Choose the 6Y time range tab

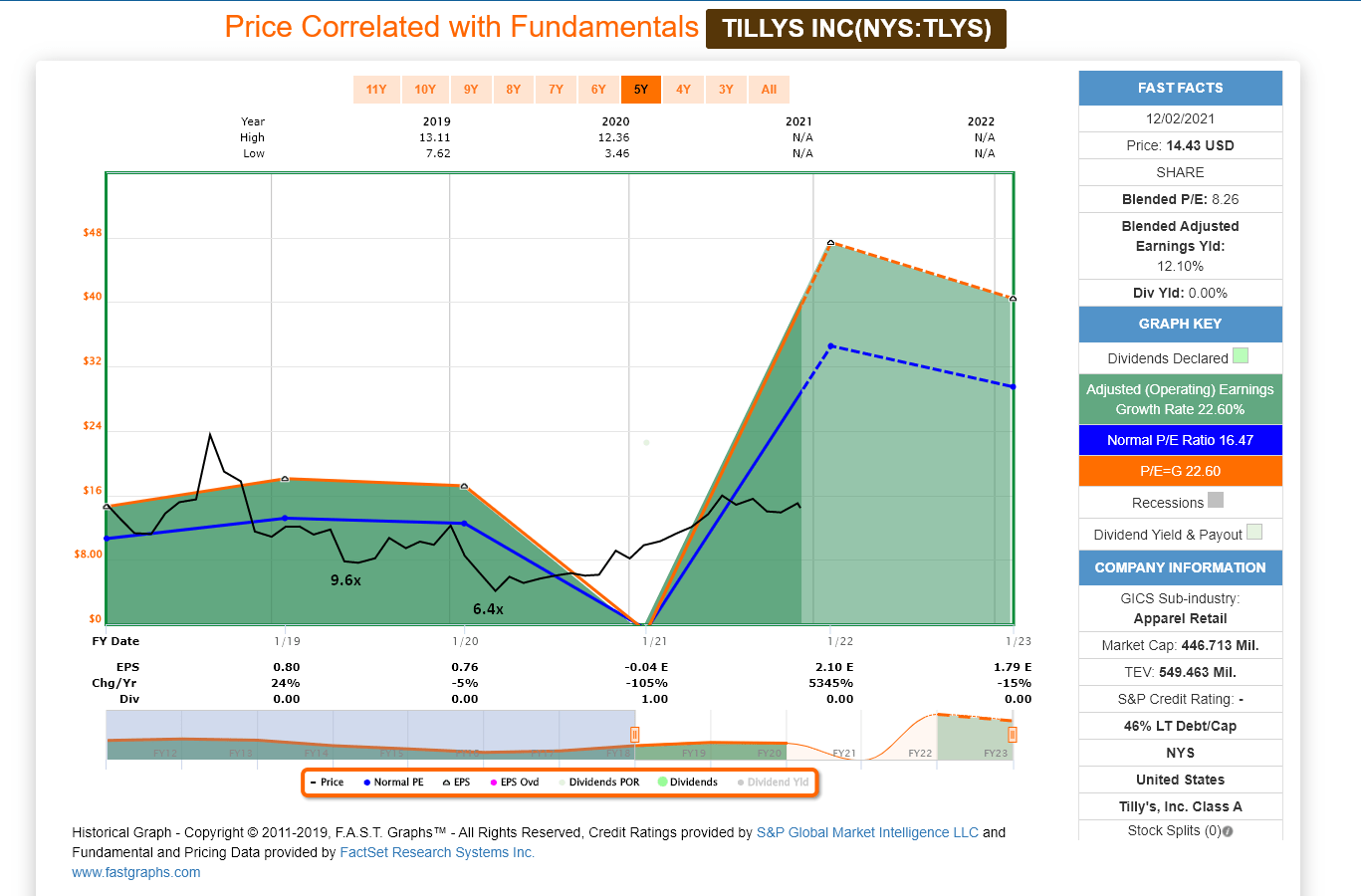coord(598,90)
